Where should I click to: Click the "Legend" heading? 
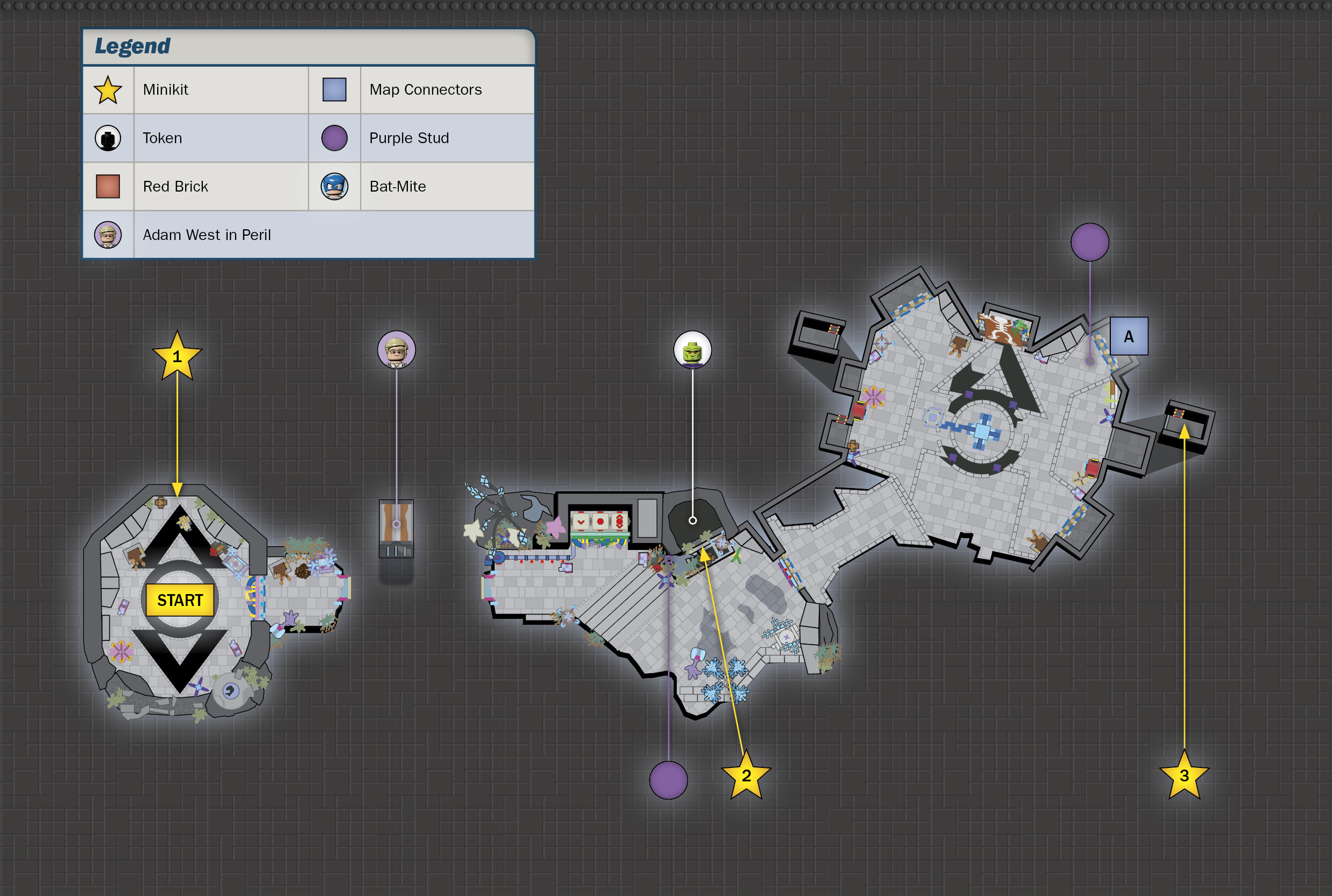132,46
